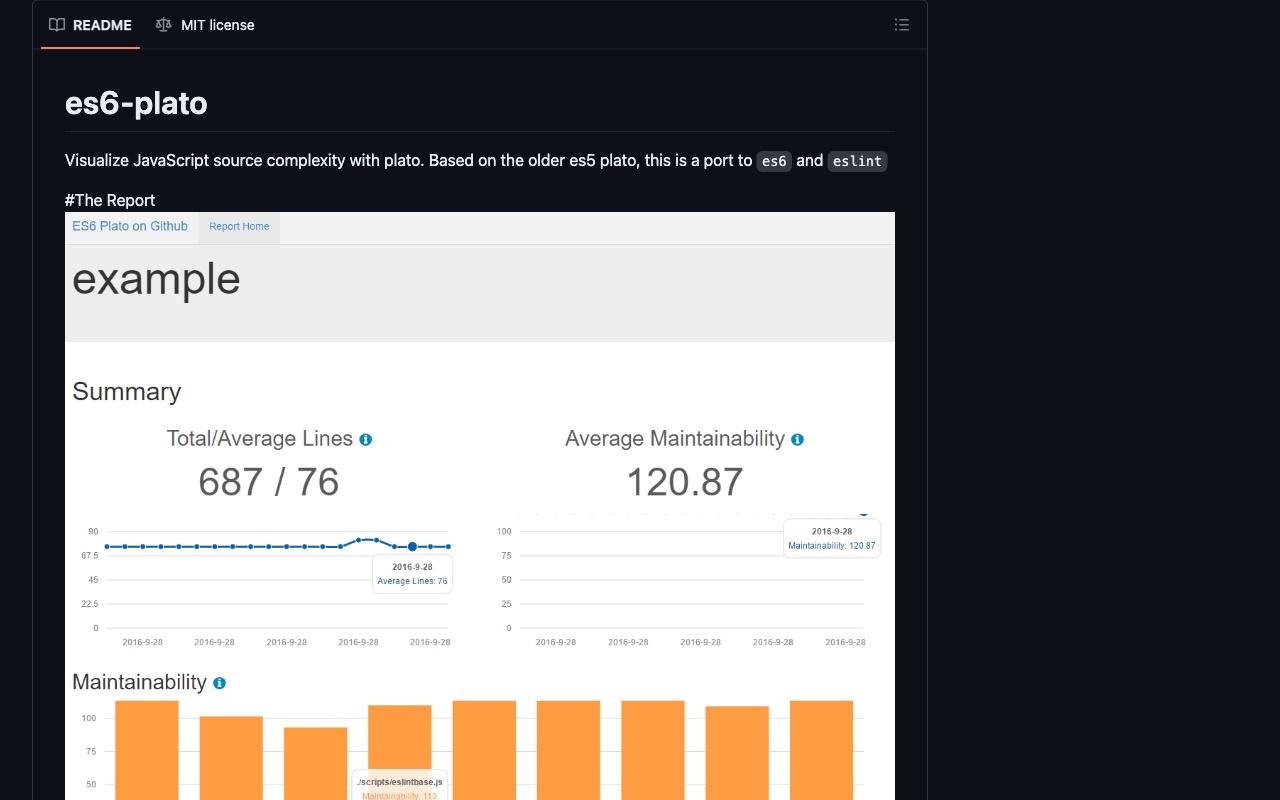The width and height of the screenshot is (1280, 800).
Task: Click the '687 / 76' lines value
Action: point(269,482)
